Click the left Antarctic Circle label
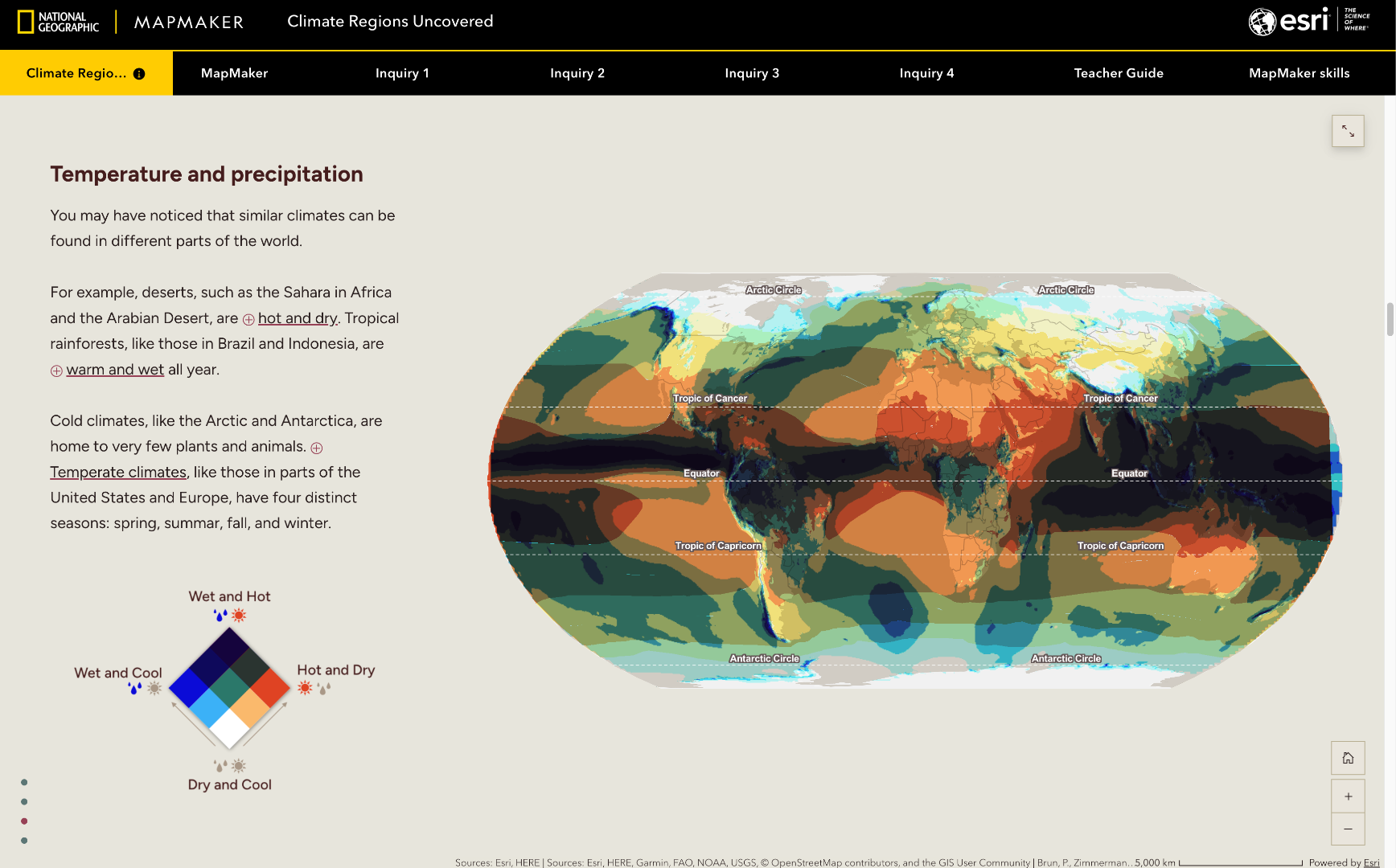 pos(764,658)
